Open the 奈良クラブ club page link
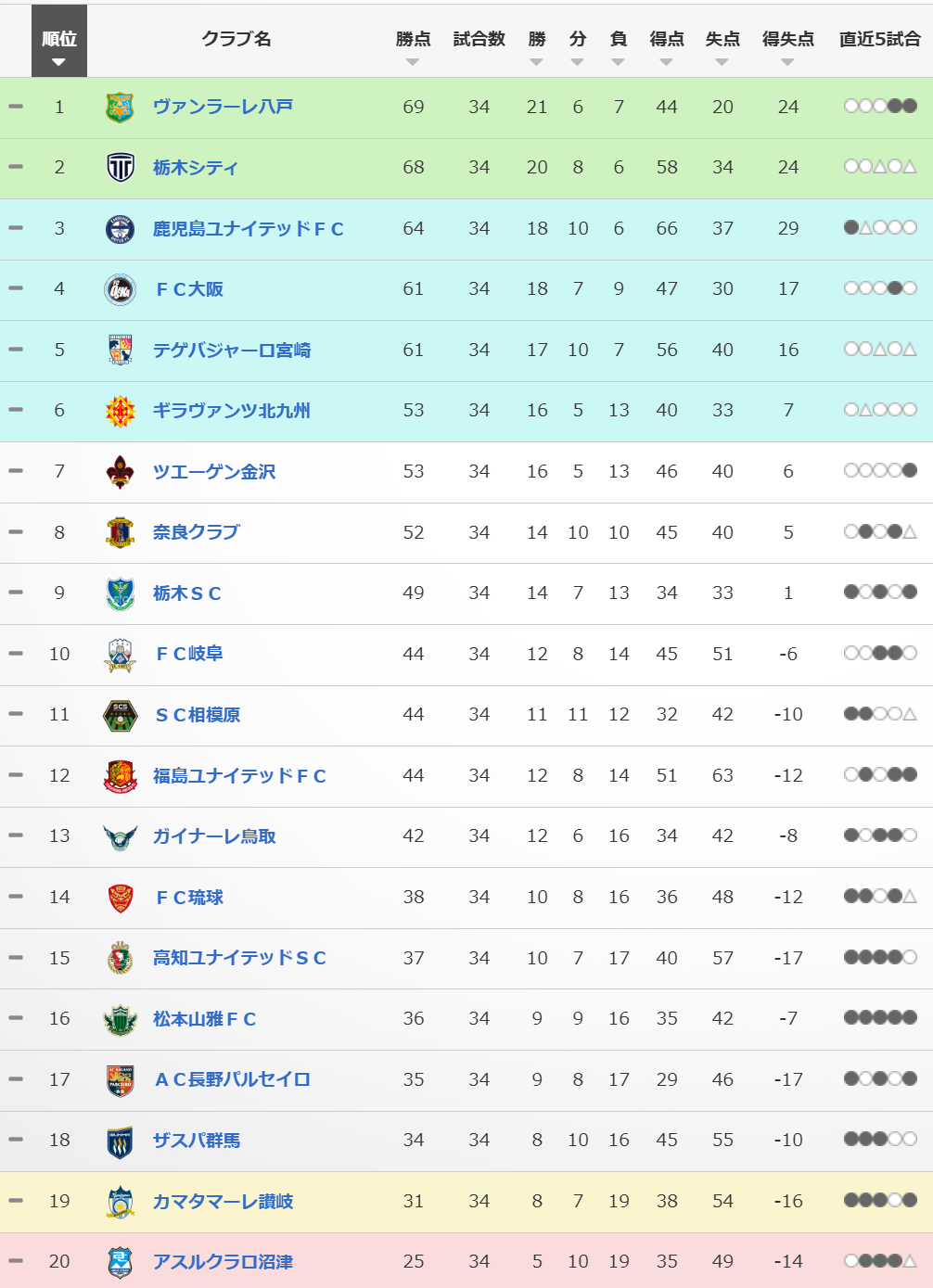The width and height of the screenshot is (933, 1288). click(x=197, y=532)
